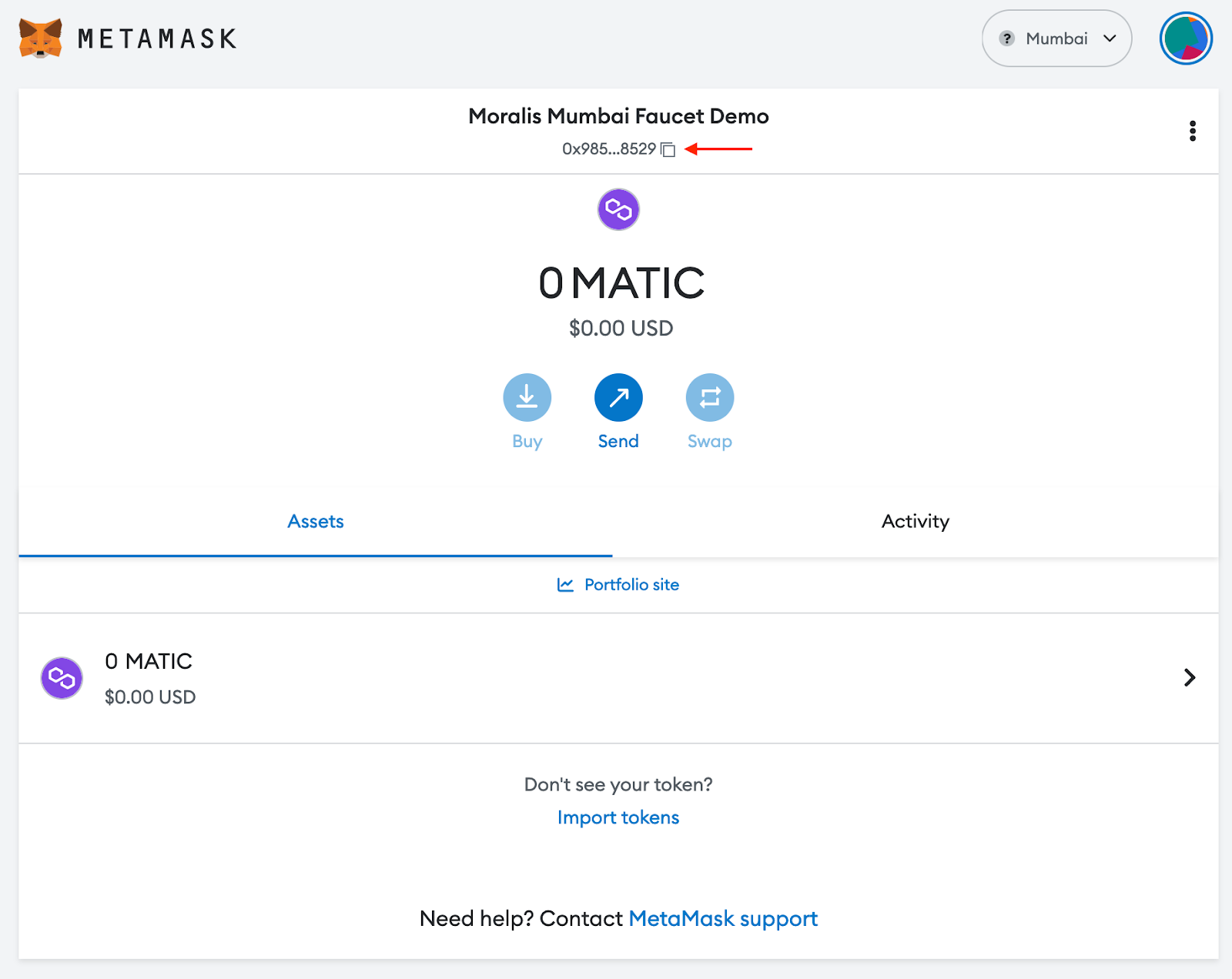The image size is (1232, 979).
Task: Open account options via three-dot menu
Action: click(1192, 131)
